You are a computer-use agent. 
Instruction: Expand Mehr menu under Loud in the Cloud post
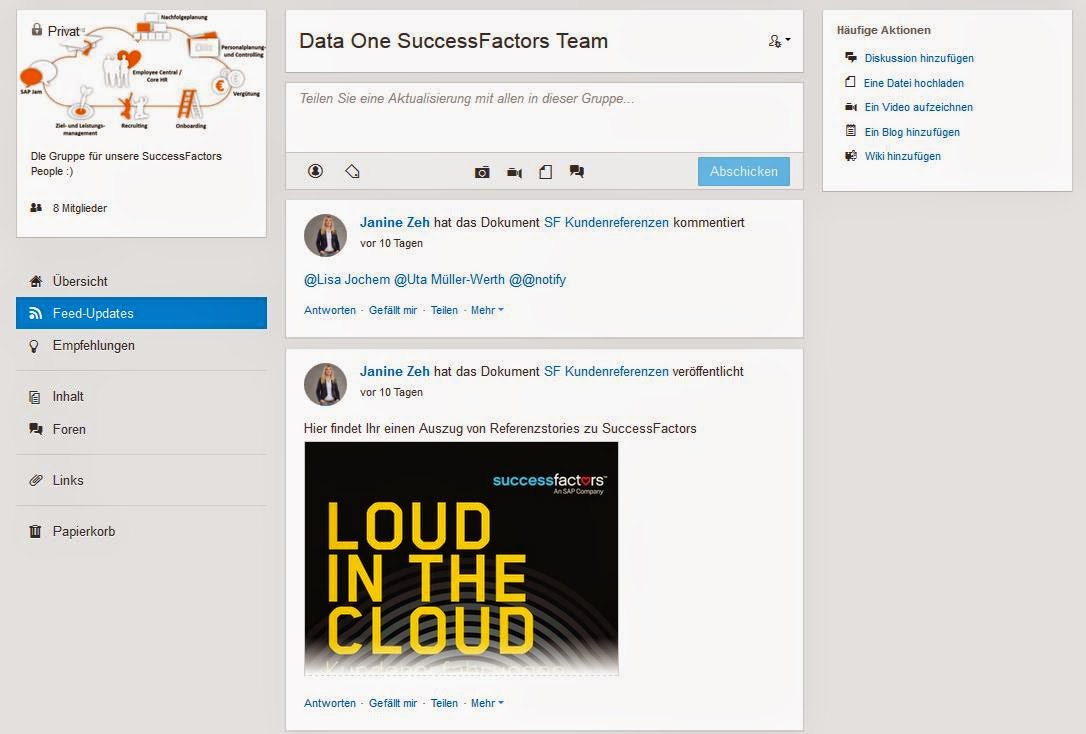487,703
